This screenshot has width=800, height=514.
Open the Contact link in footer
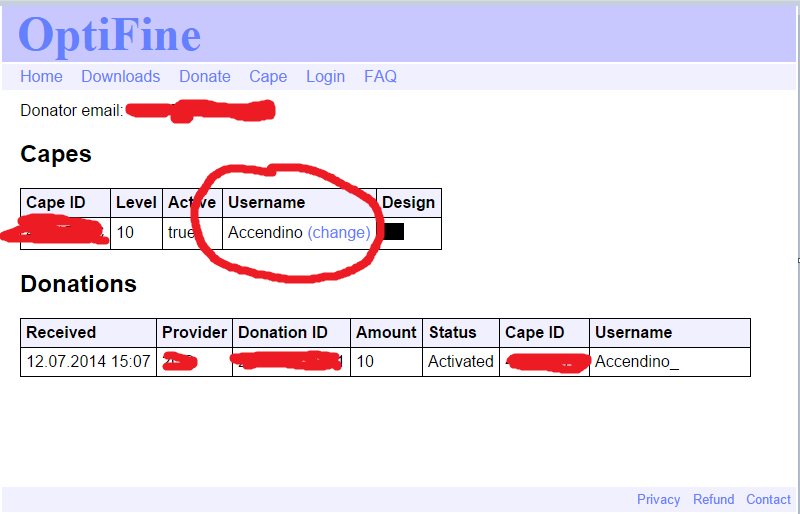[768, 499]
